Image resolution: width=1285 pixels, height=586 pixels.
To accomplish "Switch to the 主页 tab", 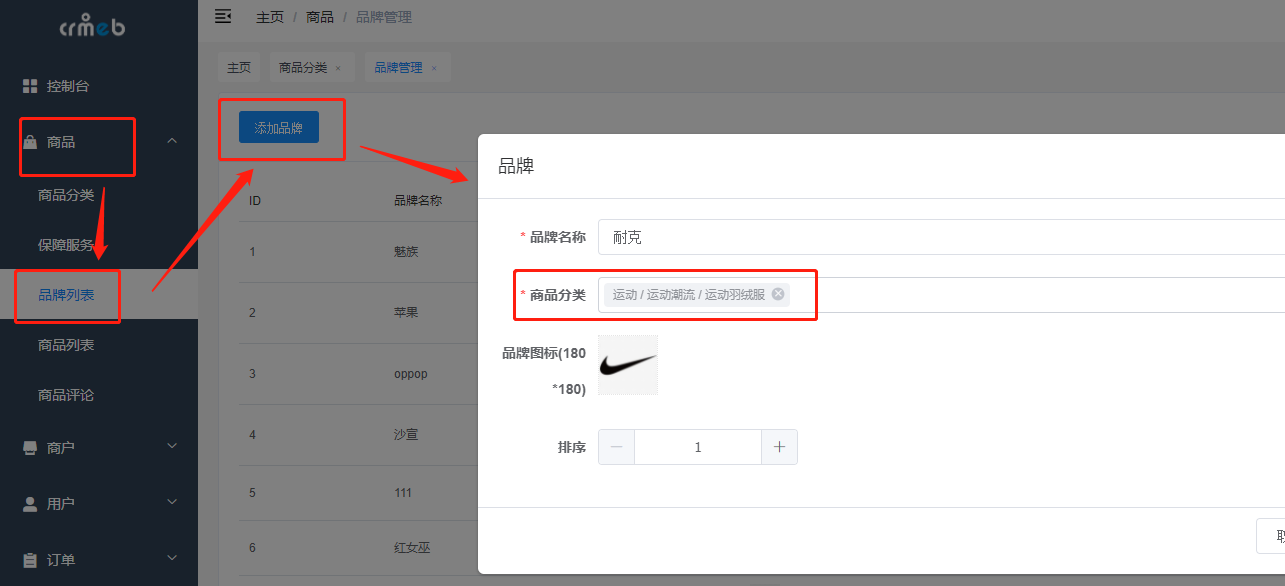I will coord(239,66).
